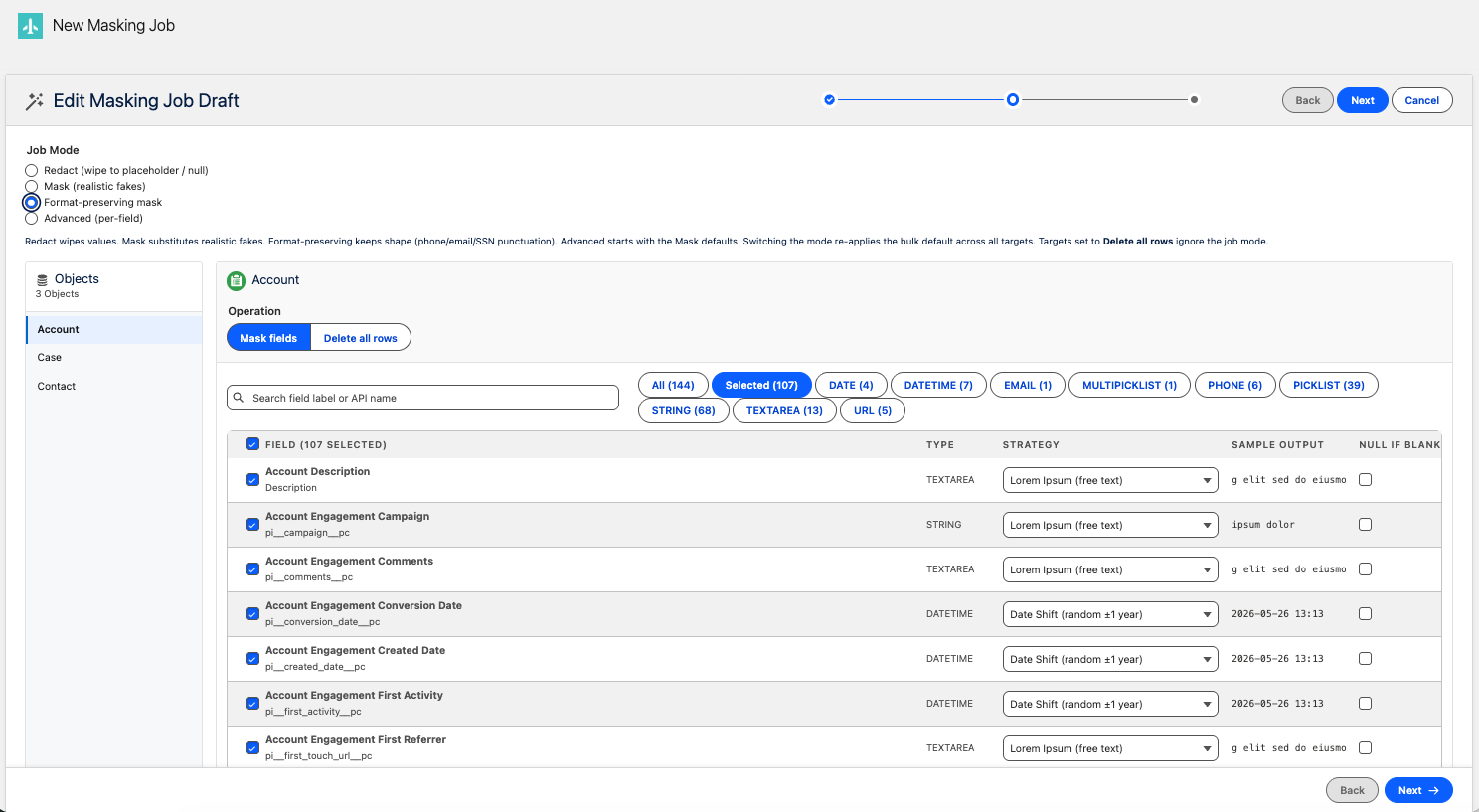
Task: Select the Account object in sidebar
Action: coord(114,330)
